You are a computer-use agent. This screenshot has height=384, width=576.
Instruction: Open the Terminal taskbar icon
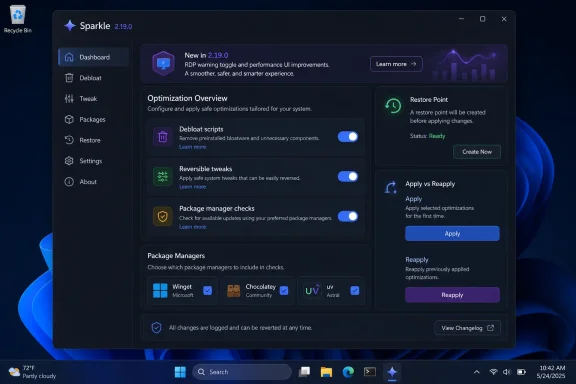[370, 372]
